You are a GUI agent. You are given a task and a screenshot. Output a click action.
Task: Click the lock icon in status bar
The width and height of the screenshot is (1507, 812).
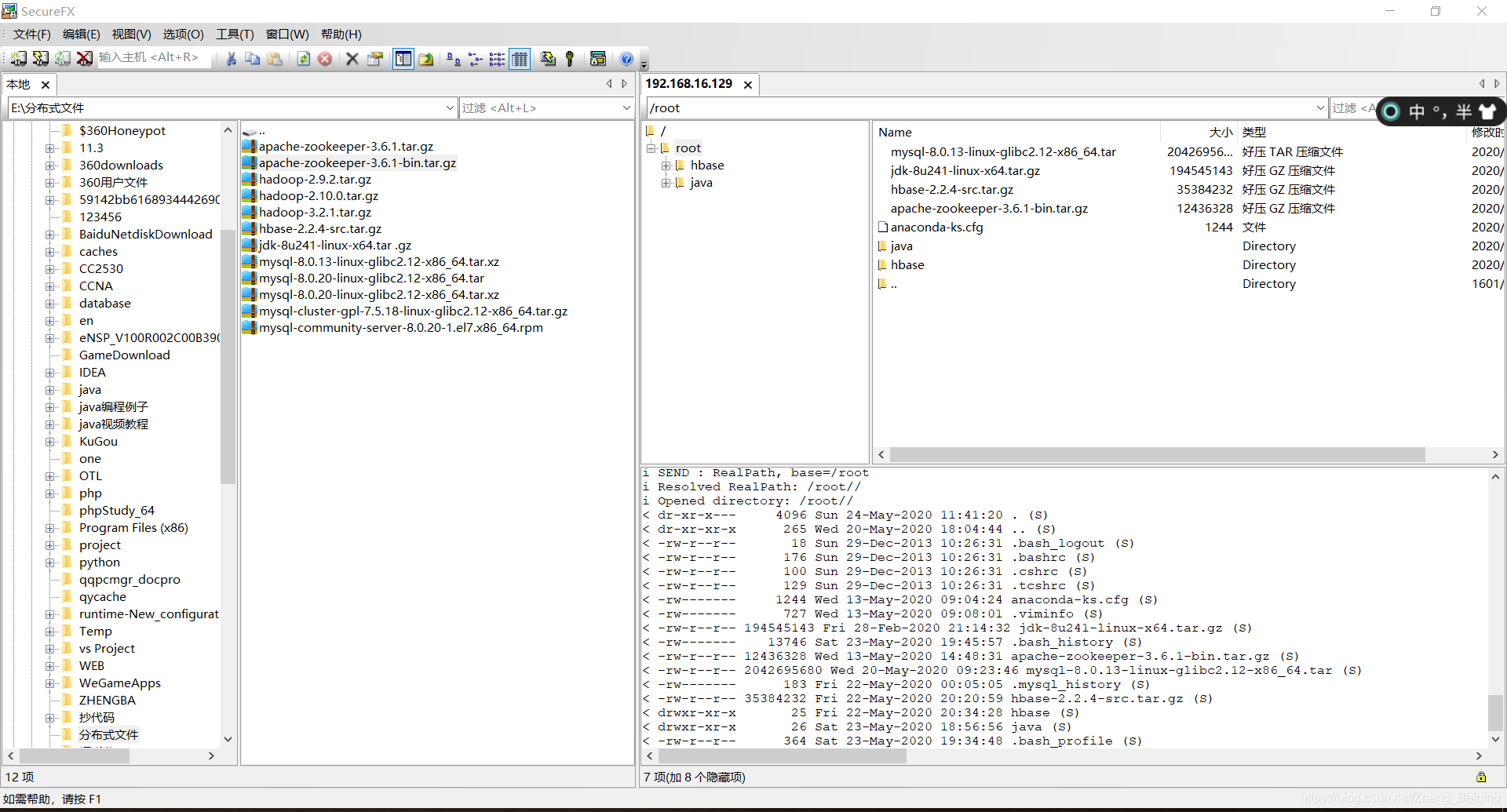point(1481,777)
